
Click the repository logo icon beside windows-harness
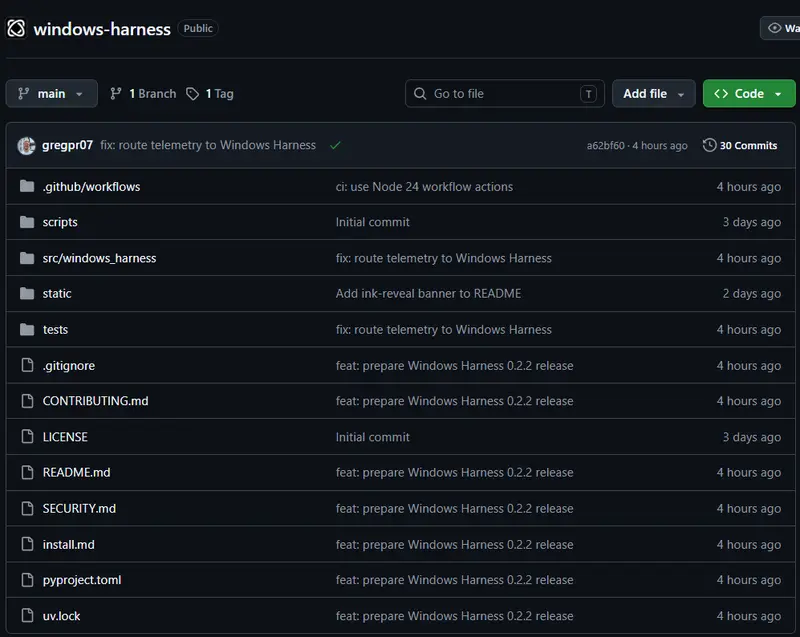pos(16,29)
